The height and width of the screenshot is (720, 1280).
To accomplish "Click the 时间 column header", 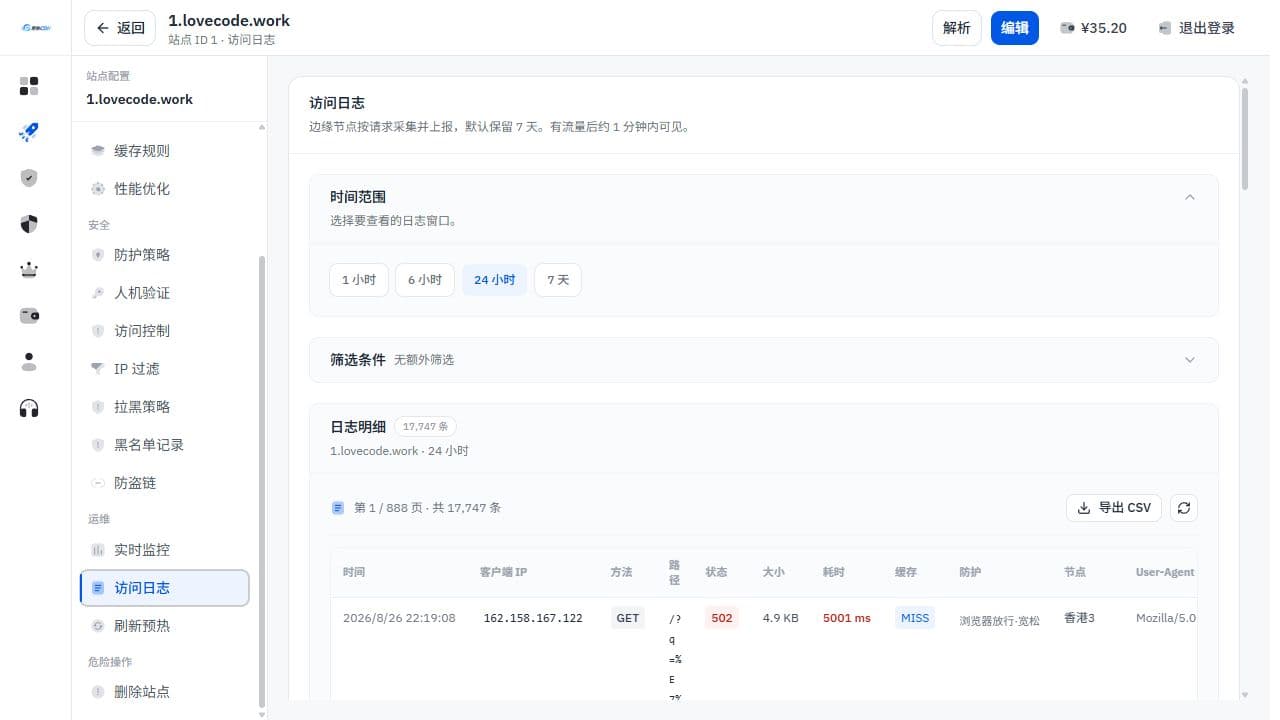I will pyautogui.click(x=354, y=572).
